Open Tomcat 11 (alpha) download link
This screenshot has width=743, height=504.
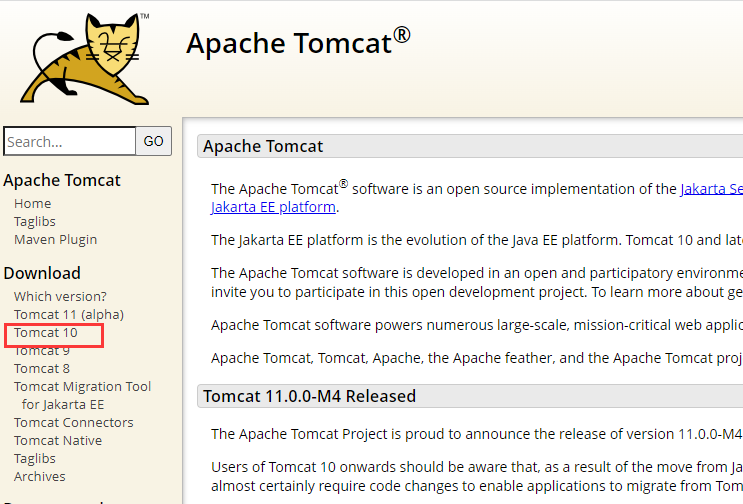(69, 314)
